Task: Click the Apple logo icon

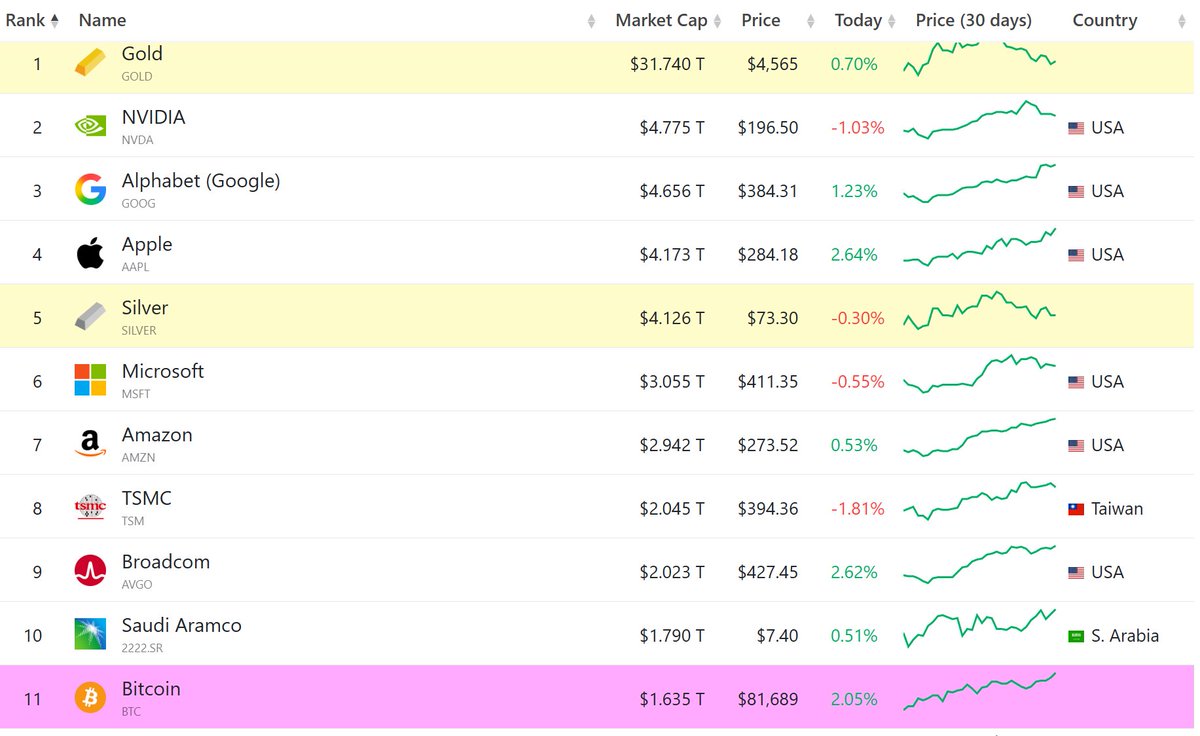Action: (x=90, y=254)
